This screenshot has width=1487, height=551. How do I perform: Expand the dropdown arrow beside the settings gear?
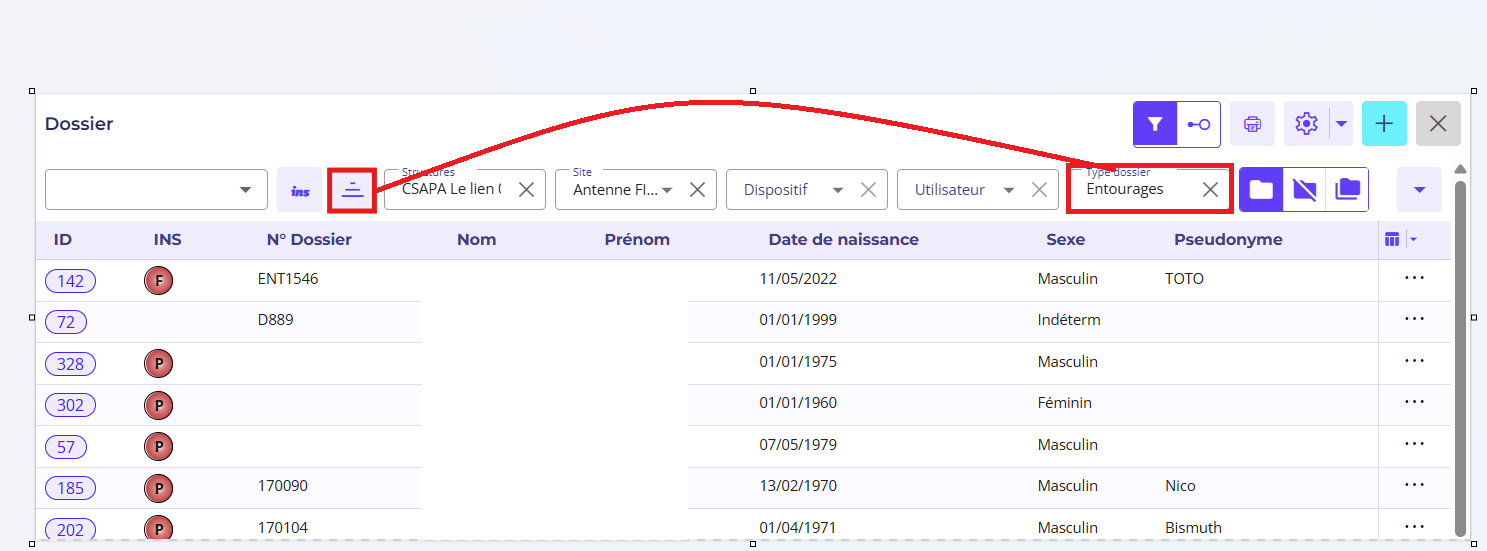[1341, 124]
